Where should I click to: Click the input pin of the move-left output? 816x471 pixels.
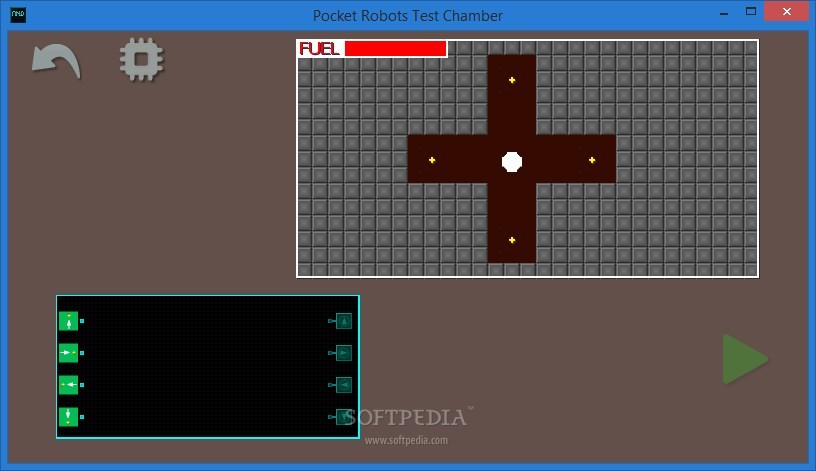click(x=331, y=385)
